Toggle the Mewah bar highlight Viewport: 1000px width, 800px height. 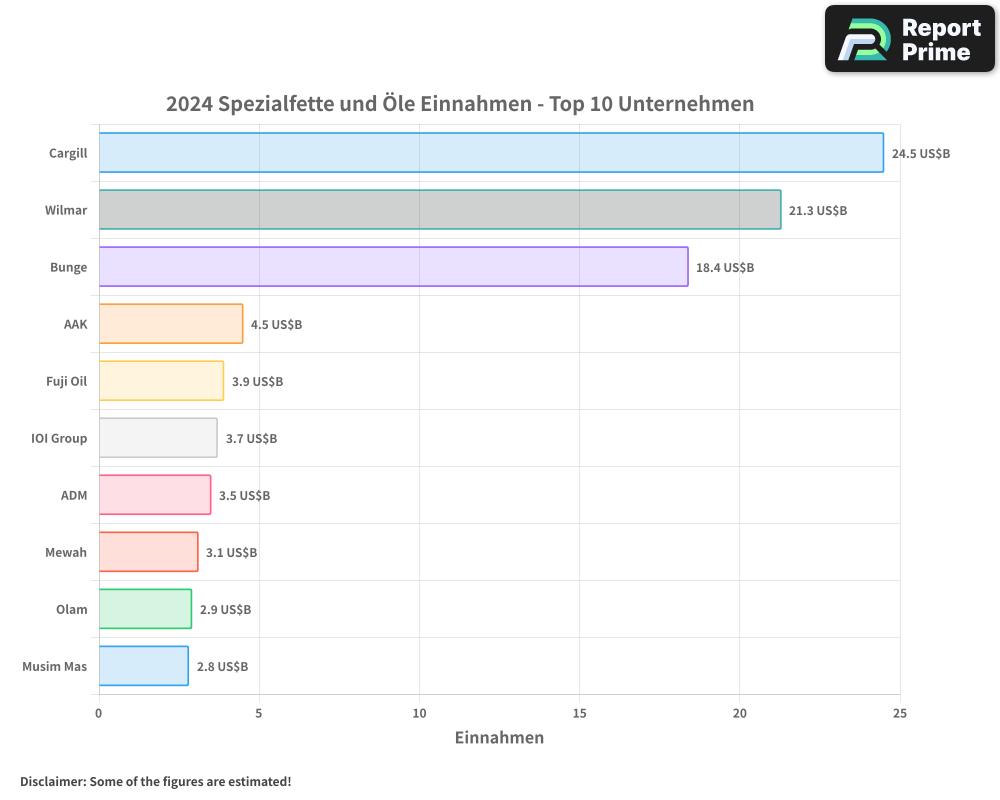(147, 552)
